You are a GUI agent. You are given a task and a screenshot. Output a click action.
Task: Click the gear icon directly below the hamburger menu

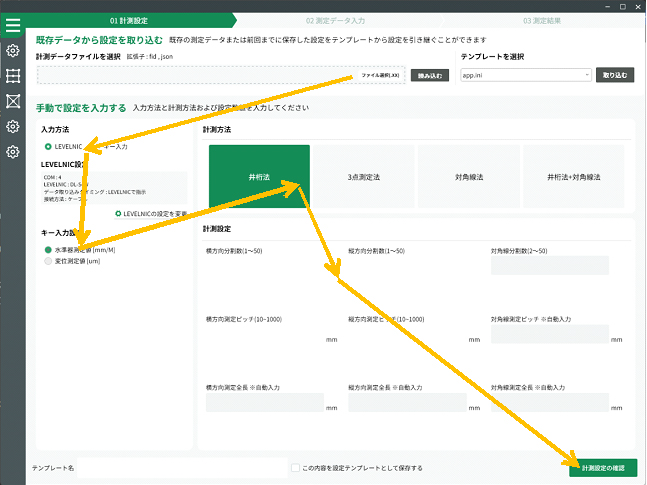pos(13,51)
